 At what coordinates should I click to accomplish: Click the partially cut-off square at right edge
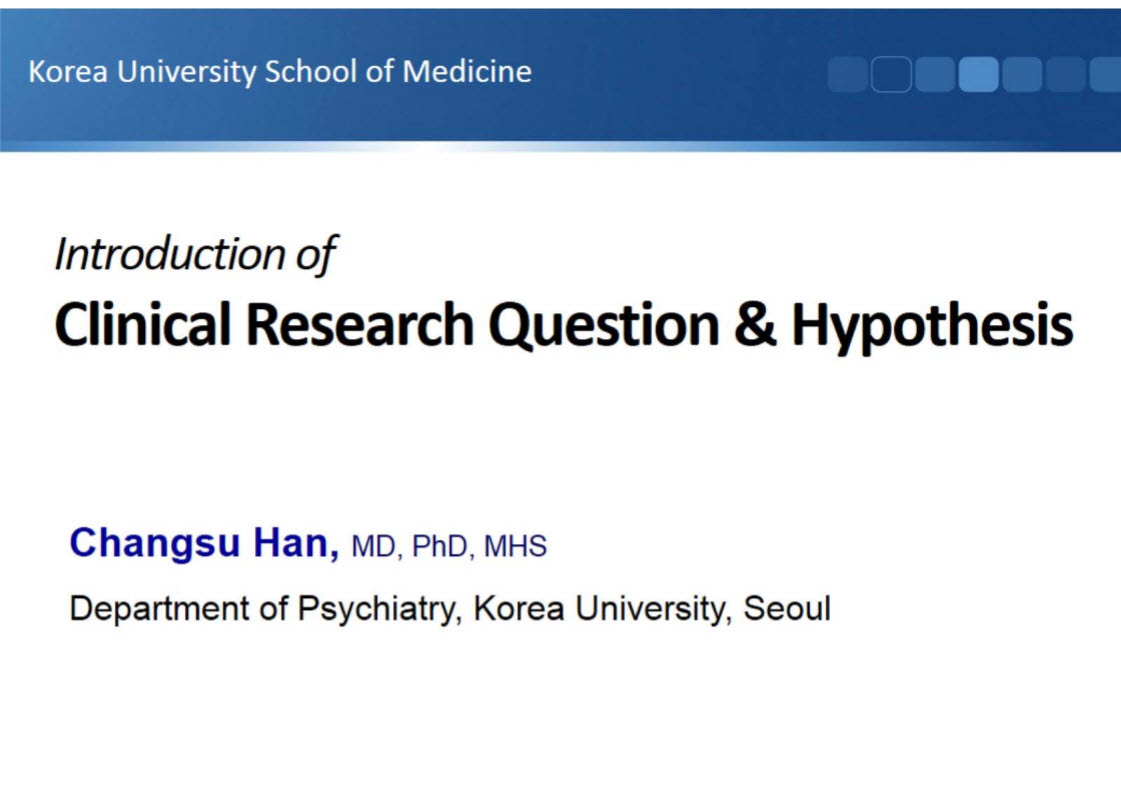1106,74
